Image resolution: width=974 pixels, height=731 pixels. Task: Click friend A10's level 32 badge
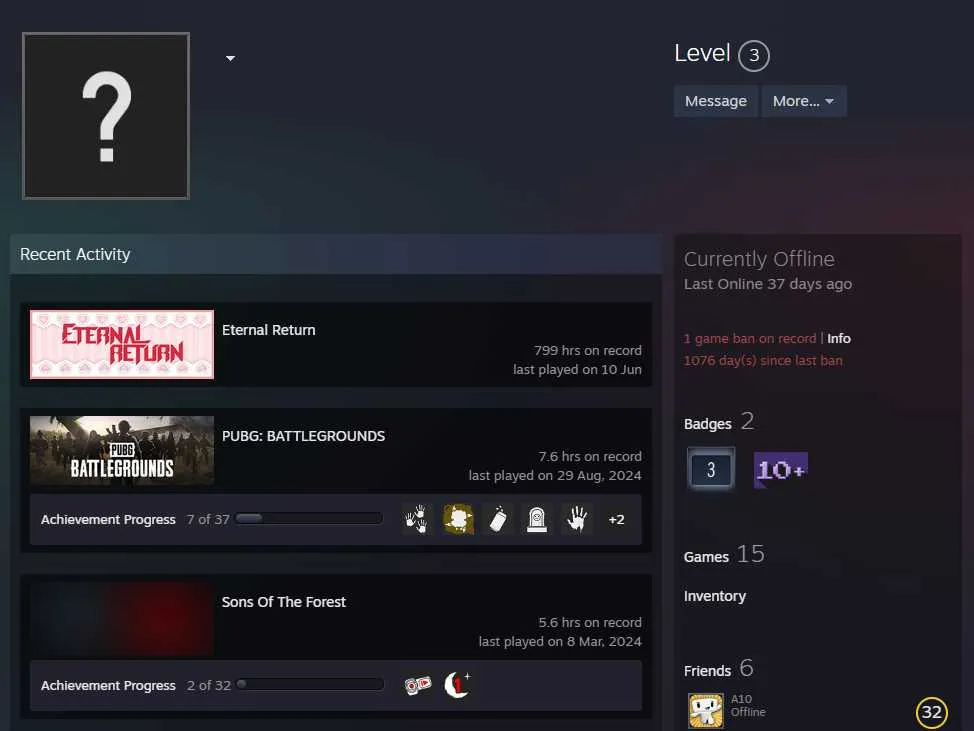tap(931, 712)
